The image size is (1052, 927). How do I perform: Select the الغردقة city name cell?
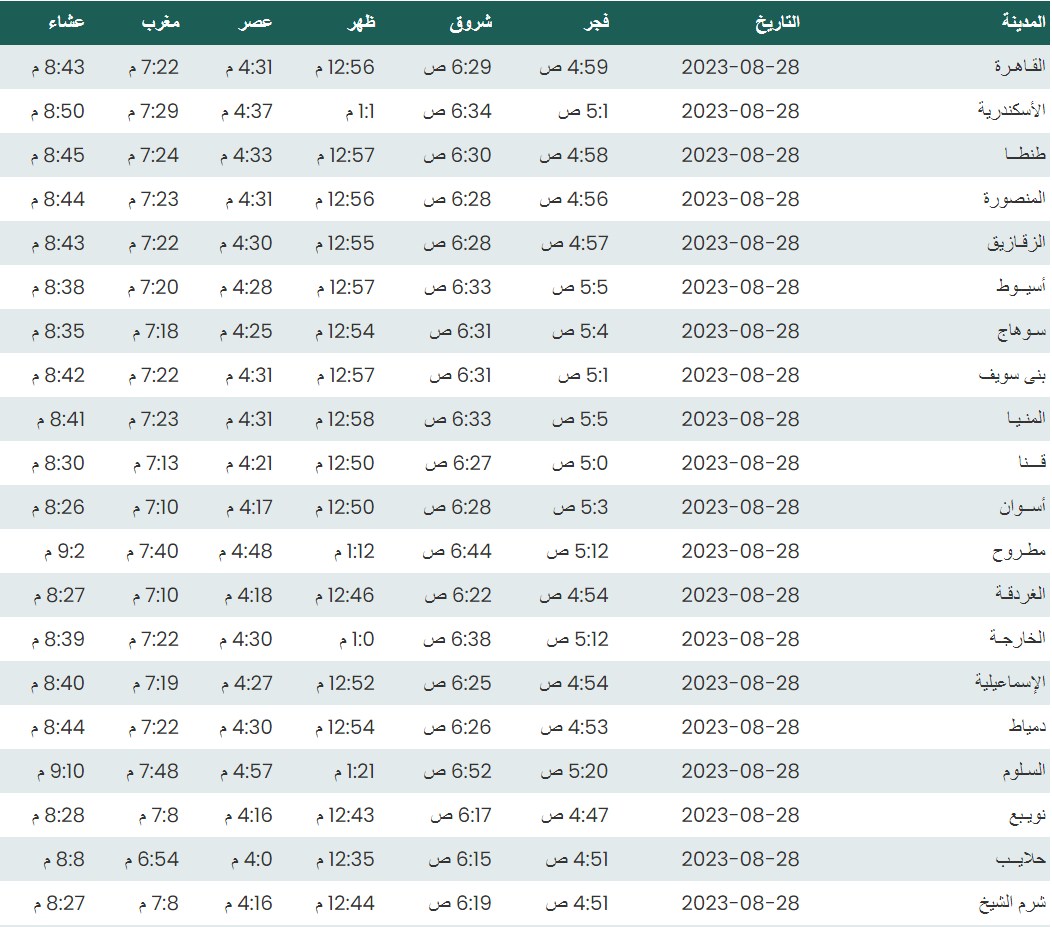pyautogui.click(x=1018, y=595)
